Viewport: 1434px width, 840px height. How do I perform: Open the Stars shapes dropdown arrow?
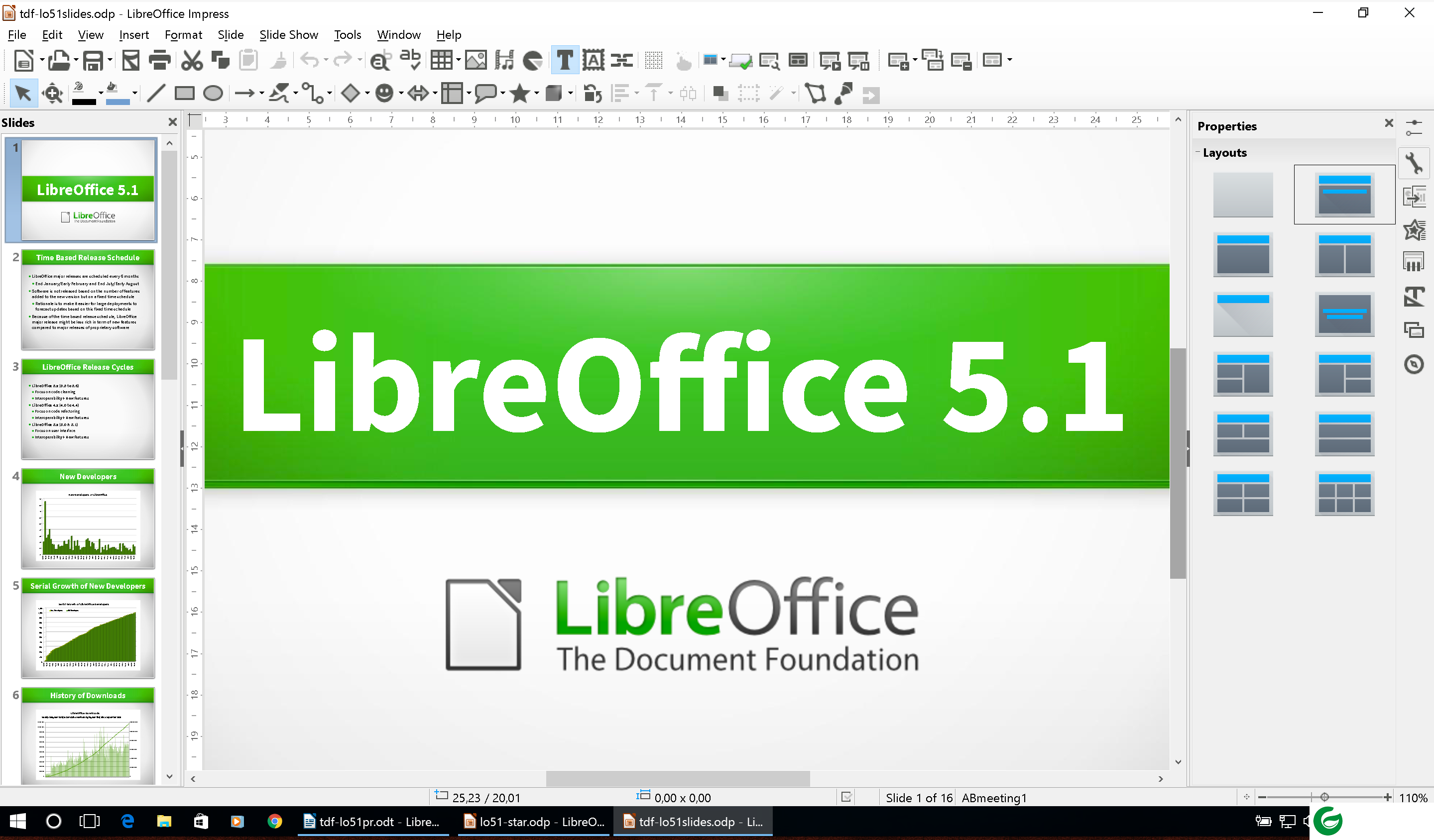537,93
